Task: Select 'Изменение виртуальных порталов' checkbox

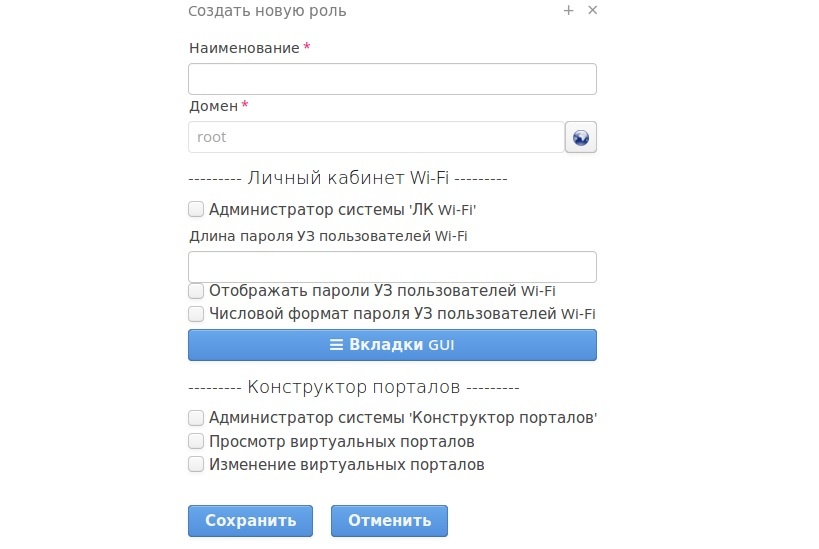Action: [x=196, y=464]
